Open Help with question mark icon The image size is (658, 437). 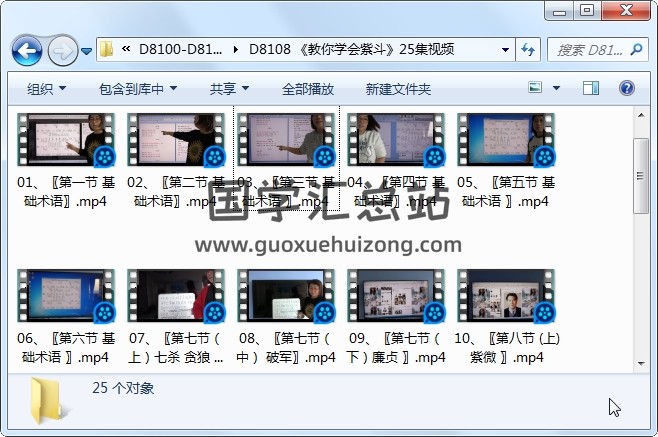627,88
